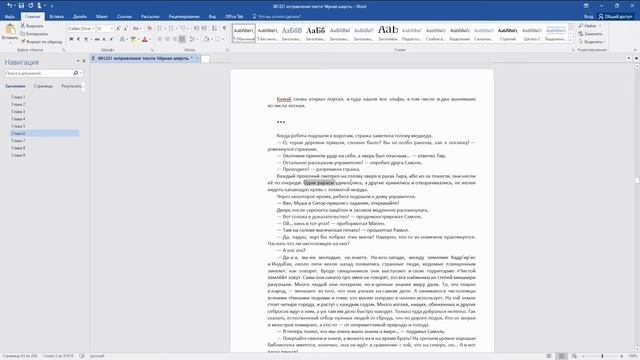The image size is (640, 360).
Task: Open the Find (Найти) tool in the ribbon
Action: (x=587, y=26)
